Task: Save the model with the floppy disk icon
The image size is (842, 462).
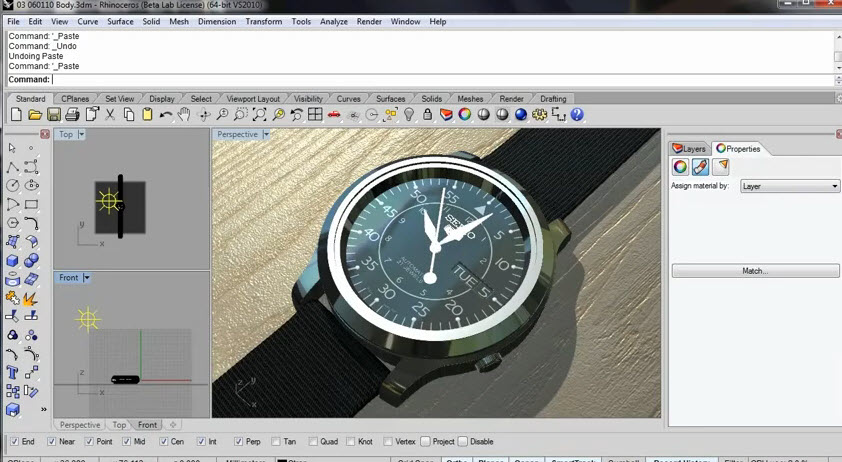Action: pos(54,114)
